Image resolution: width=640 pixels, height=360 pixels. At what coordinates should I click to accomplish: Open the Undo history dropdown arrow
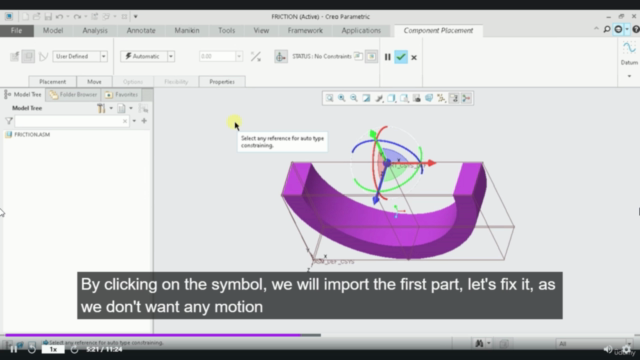point(68,17)
